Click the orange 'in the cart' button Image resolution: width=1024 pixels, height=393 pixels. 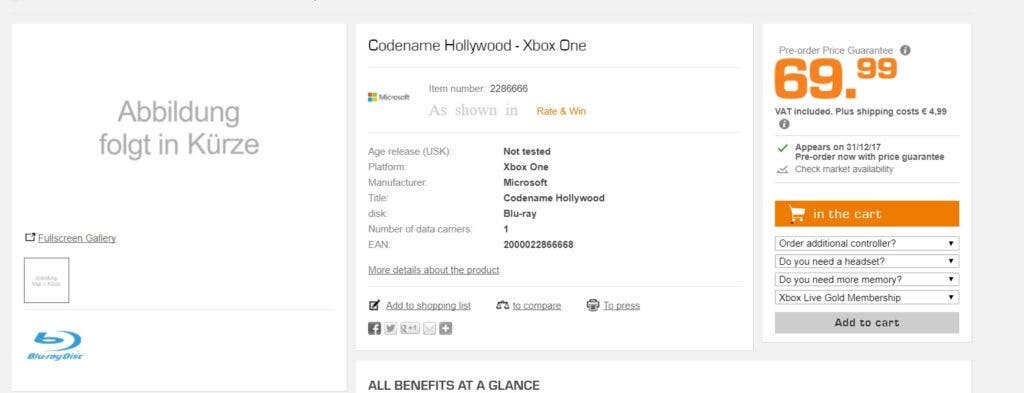point(867,213)
